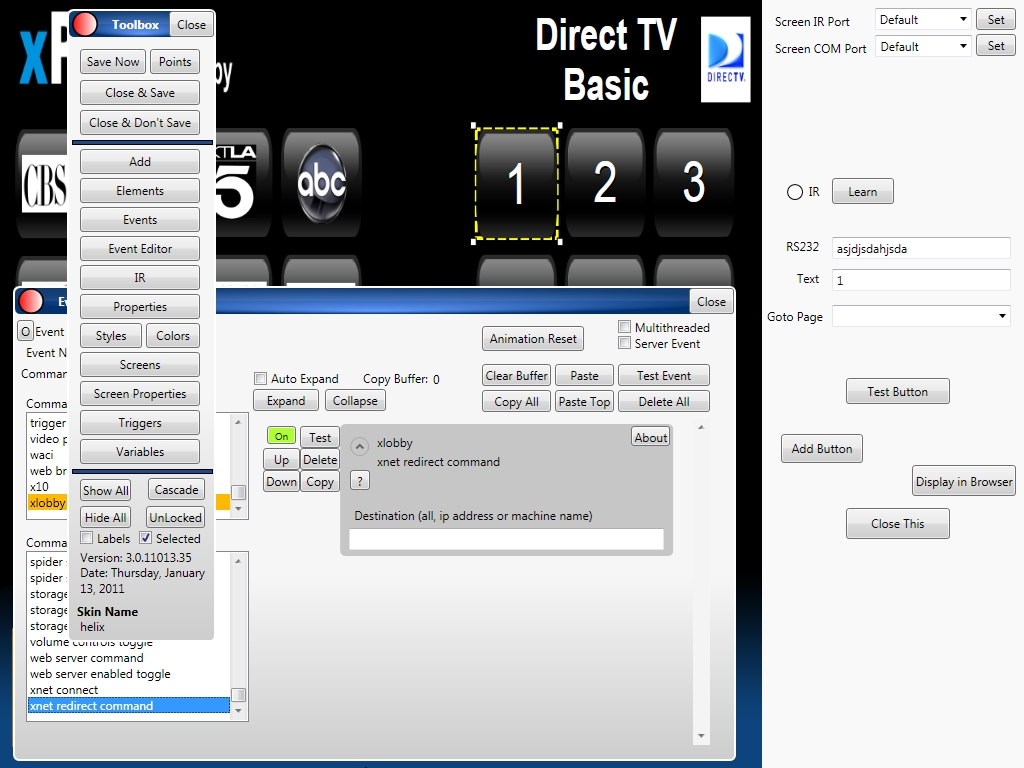1024x768 pixels.
Task: Click the Animation Reset button
Action: tap(533, 339)
